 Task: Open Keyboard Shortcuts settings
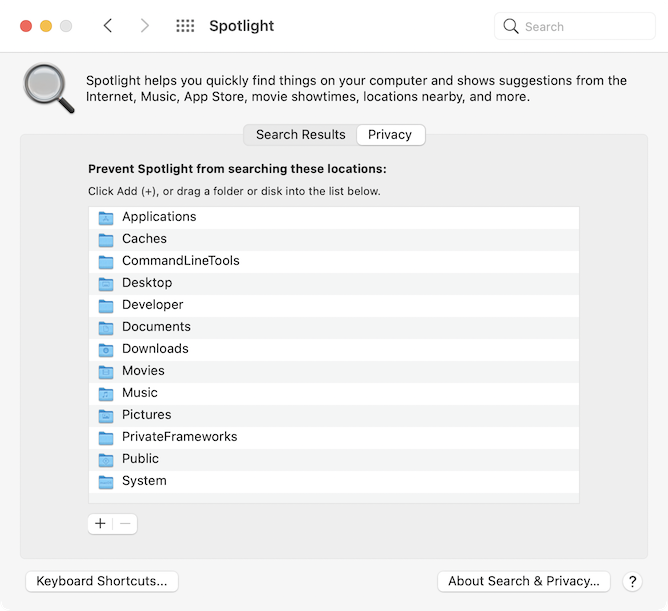102,581
